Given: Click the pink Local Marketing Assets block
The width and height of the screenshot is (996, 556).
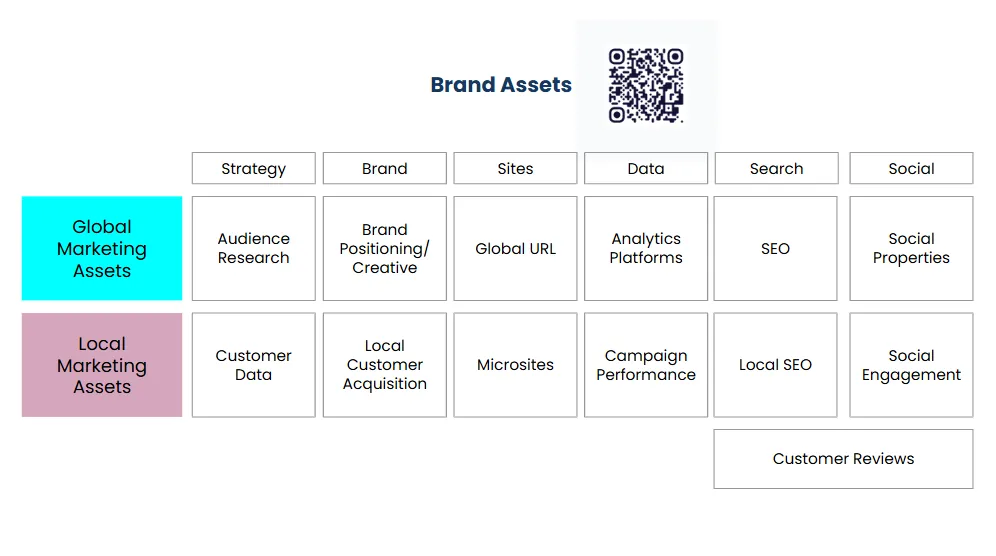Looking at the screenshot, I should click(102, 365).
